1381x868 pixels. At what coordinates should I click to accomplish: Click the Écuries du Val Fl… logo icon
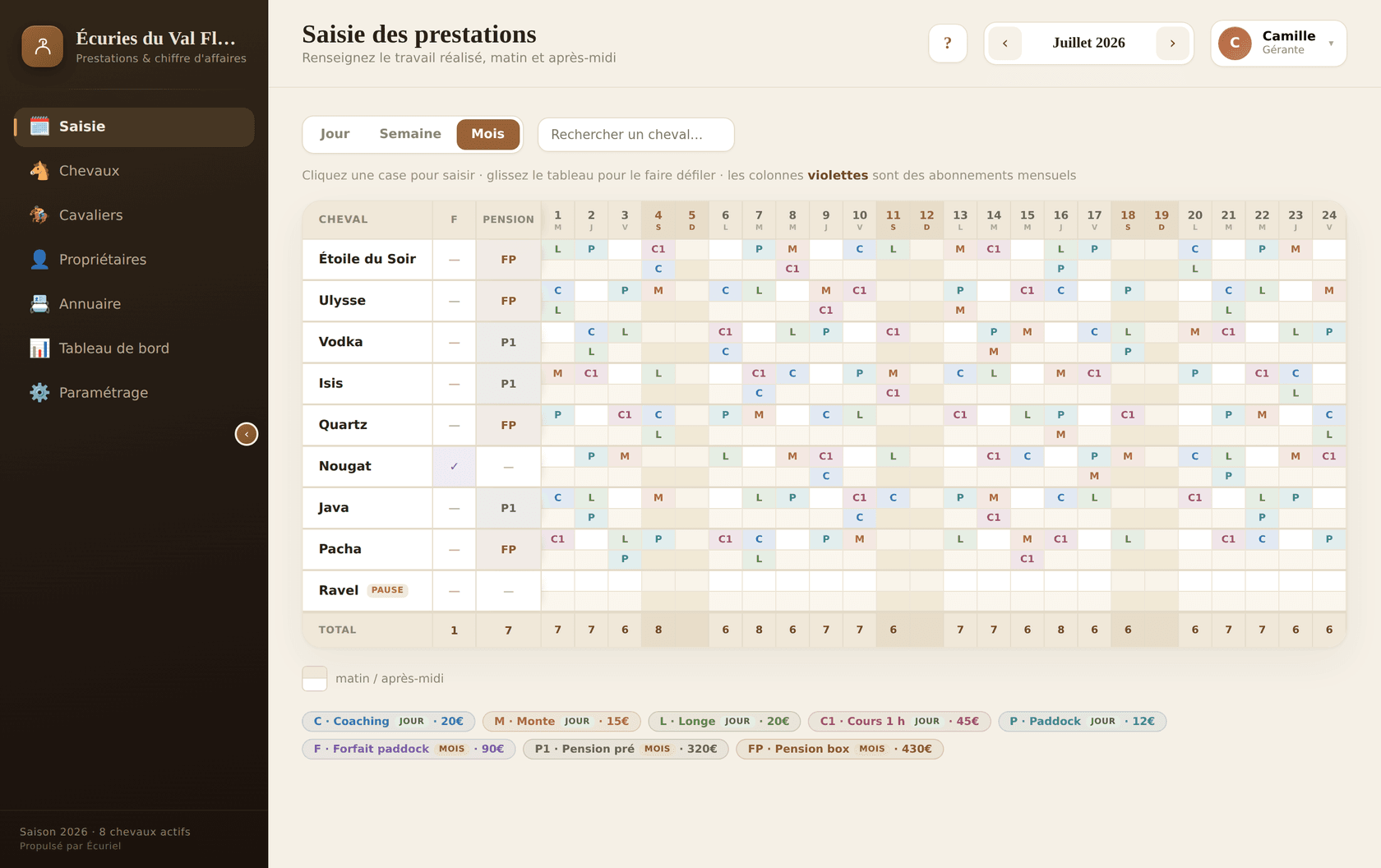click(x=43, y=46)
